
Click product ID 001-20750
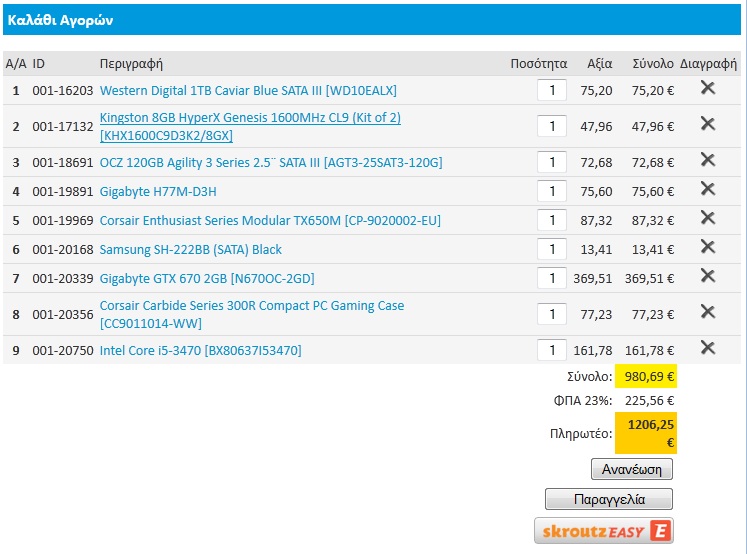pos(62,351)
